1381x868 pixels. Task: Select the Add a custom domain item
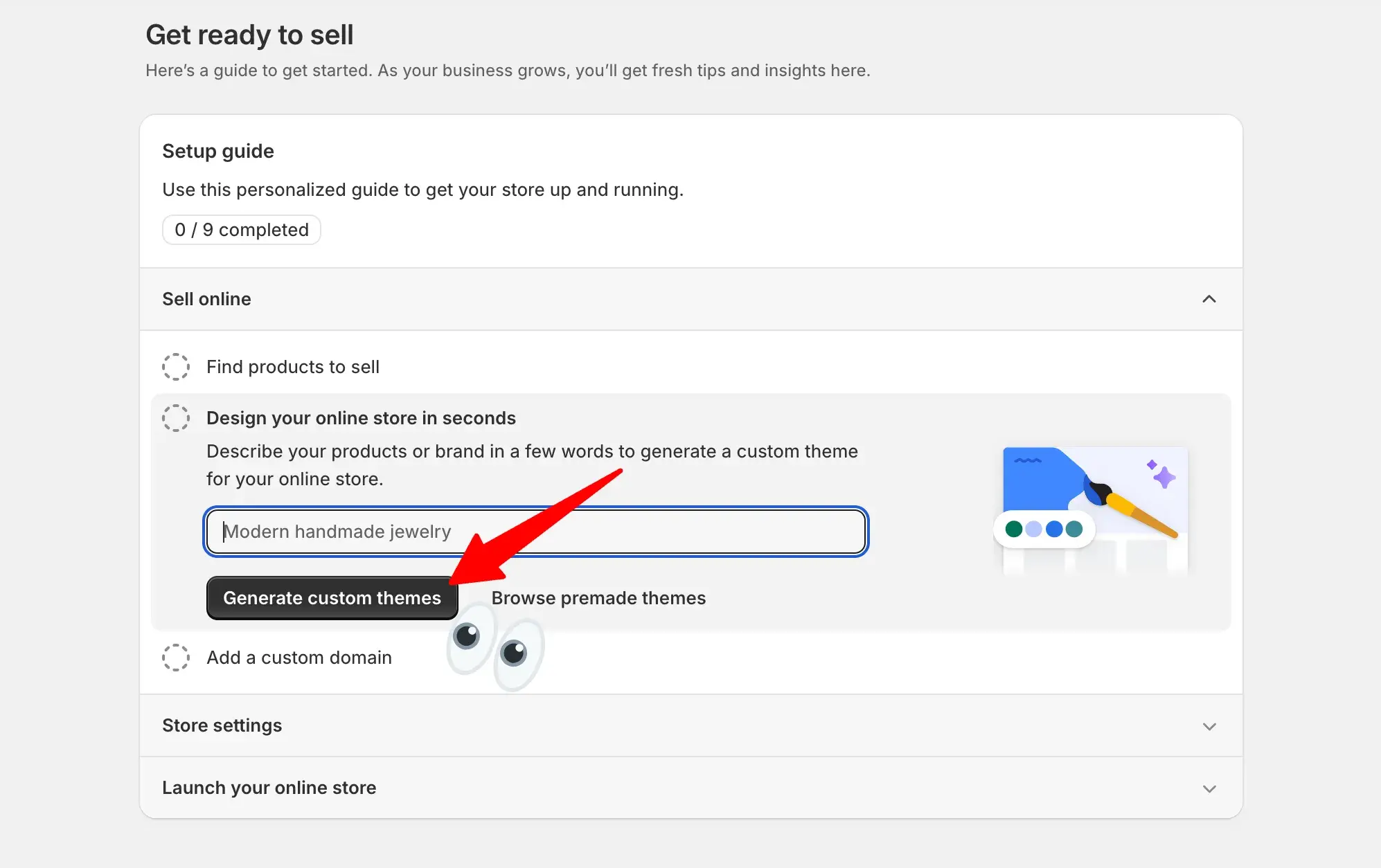click(299, 658)
